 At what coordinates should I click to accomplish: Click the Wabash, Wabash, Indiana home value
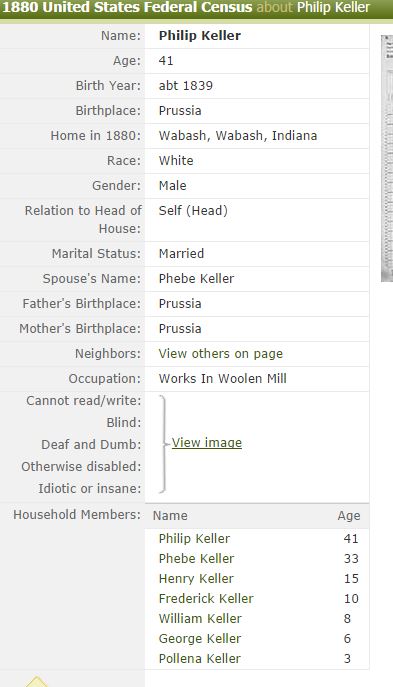[237, 135]
